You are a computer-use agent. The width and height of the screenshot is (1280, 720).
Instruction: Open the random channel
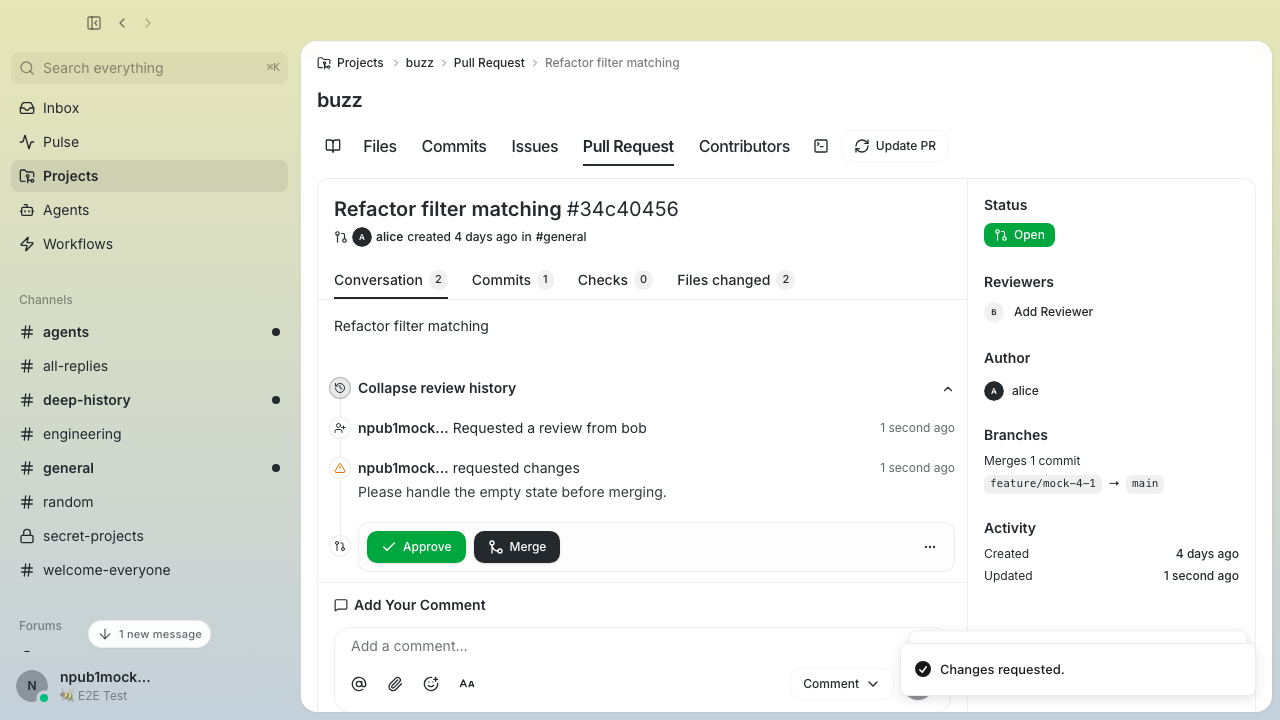coord(150,502)
